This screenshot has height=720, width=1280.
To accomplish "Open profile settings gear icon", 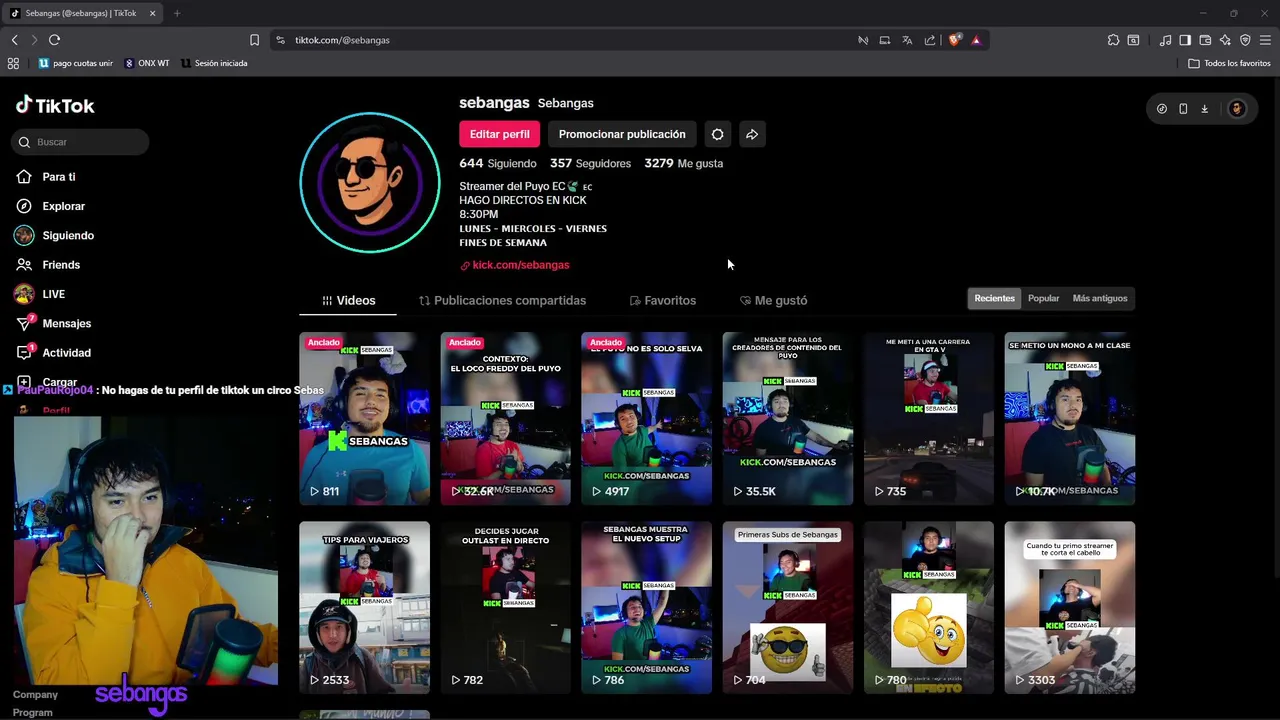I will 717,134.
